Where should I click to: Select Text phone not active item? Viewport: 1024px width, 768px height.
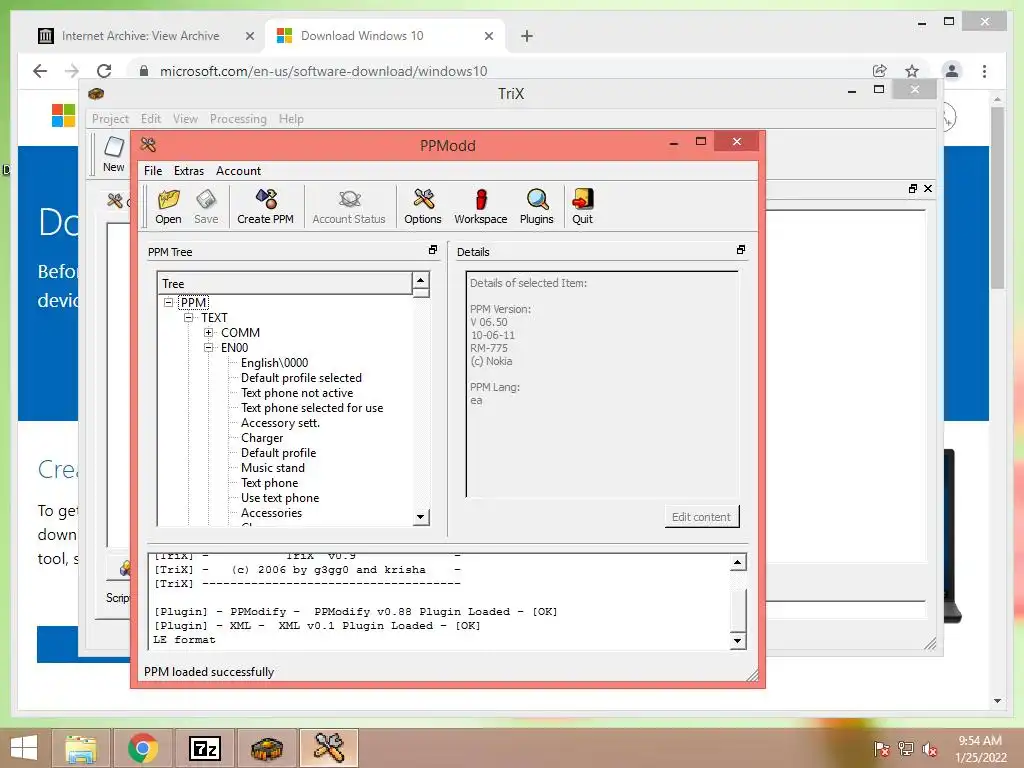pos(297,392)
